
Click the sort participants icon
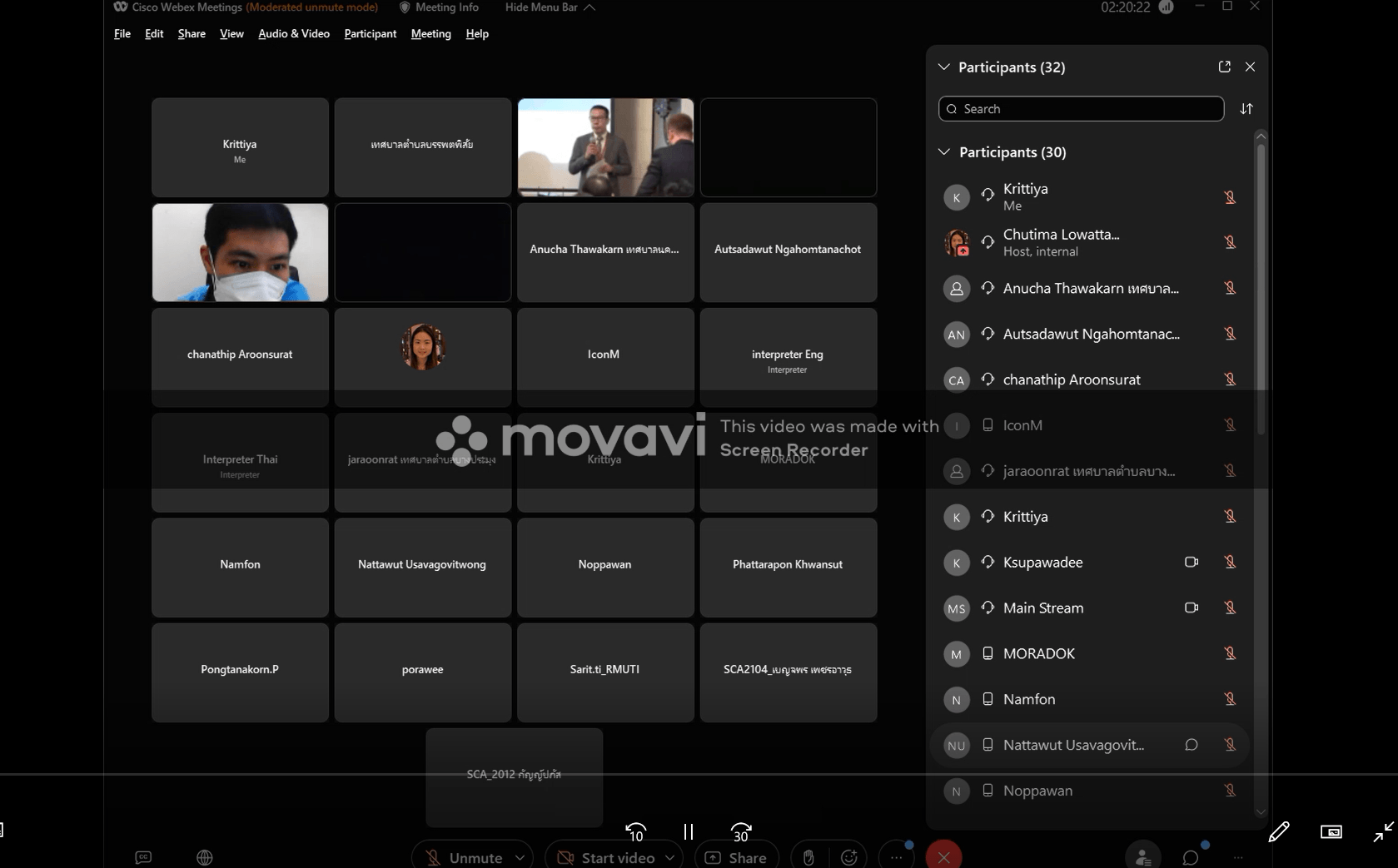pyautogui.click(x=1246, y=109)
